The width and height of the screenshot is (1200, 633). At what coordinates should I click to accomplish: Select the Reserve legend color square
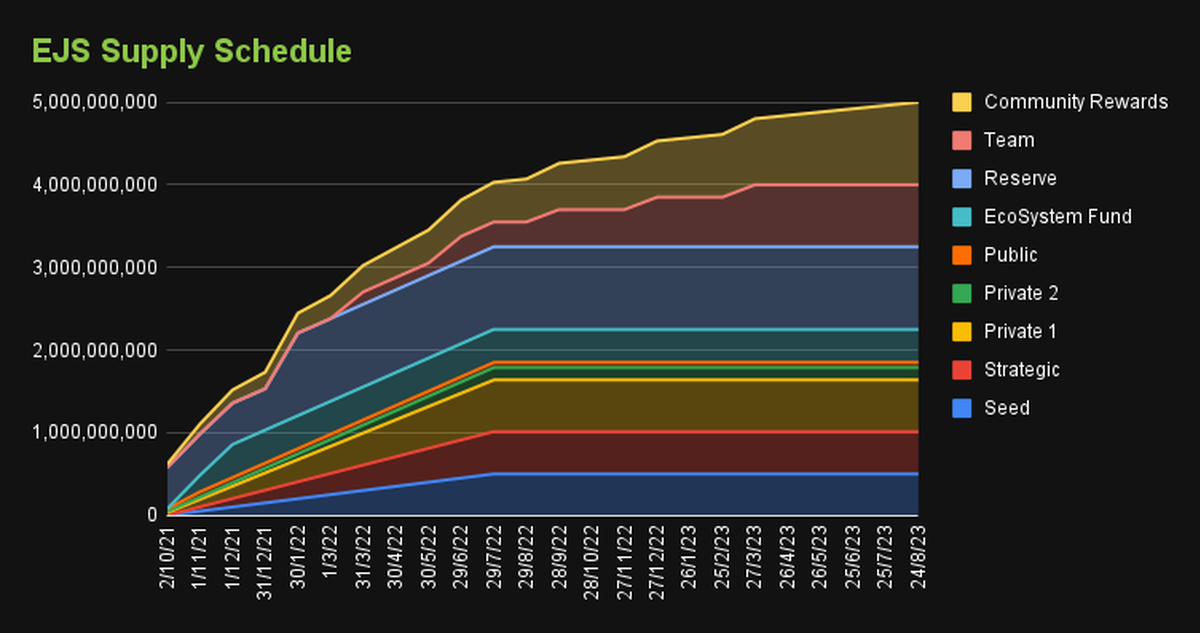point(962,178)
